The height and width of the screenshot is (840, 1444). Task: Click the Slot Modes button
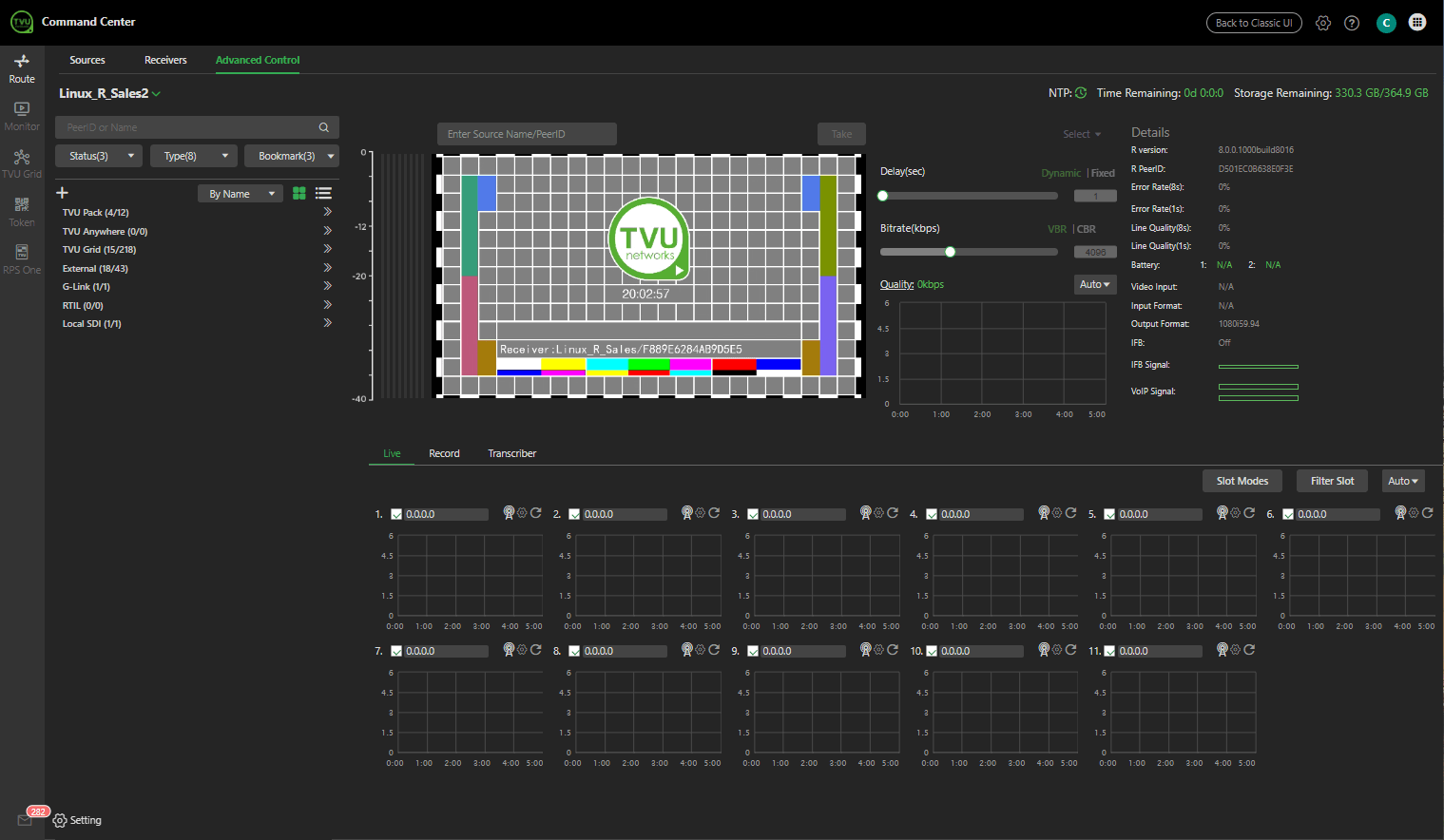(1242, 481)
